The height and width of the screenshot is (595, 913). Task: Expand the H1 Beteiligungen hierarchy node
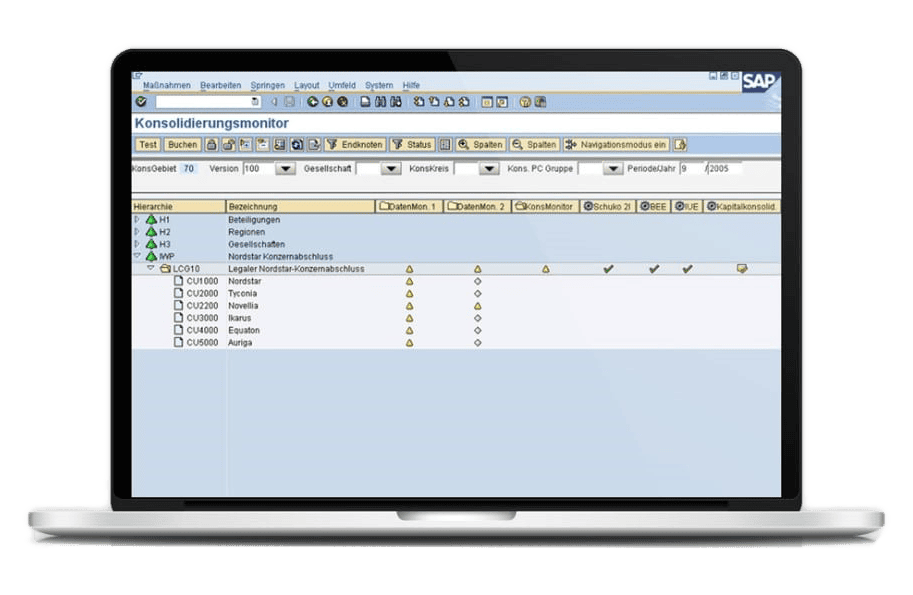point(138,219)
